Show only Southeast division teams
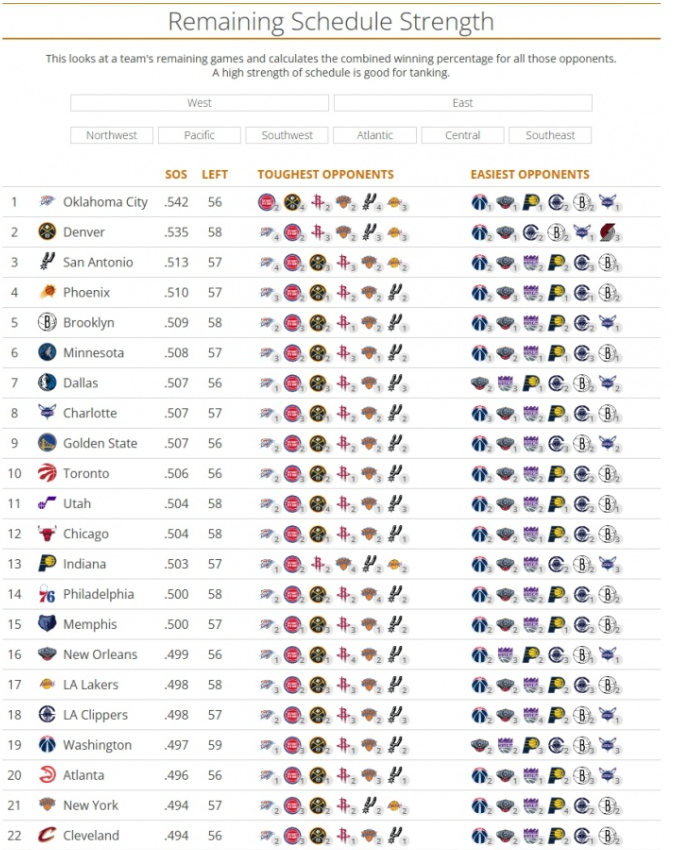This screenshot has height=850, width=675. pyautogui.click(x=550, y=135)
